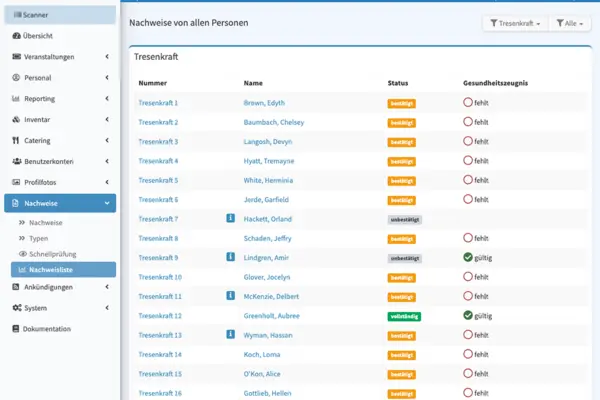Click the Schnellprüfung eye icon
600x400 pixels.
(x=23, y=254)
